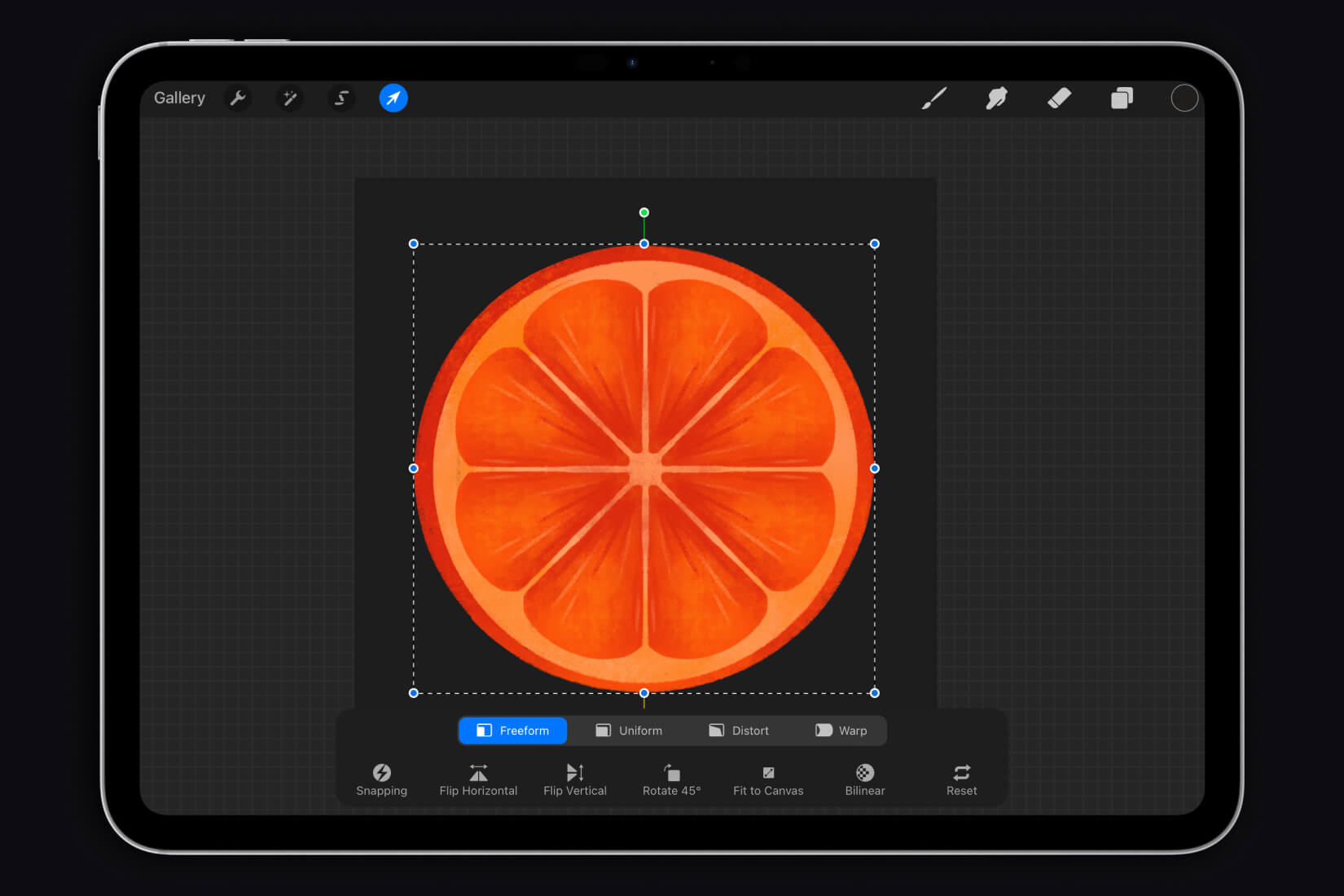Click the bottom middle transform handle
This screenshot has height=896, width=1344.
click(x=644, y=693)
